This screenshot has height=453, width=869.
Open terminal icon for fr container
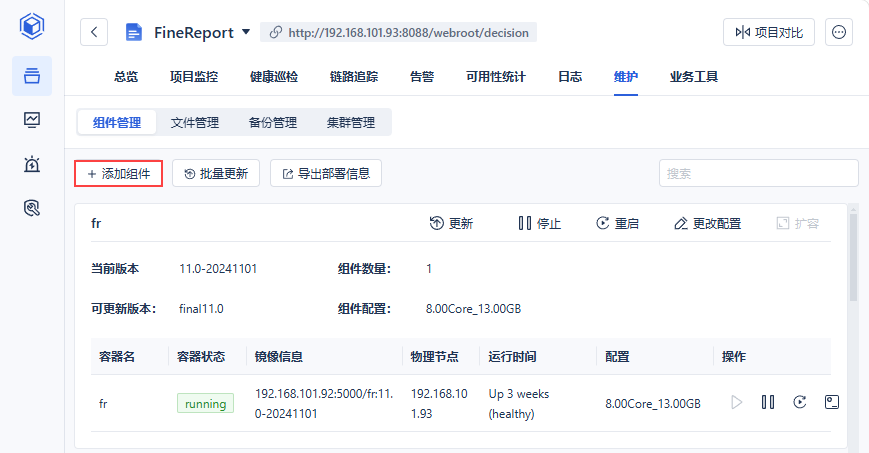[x=830, y=402]
